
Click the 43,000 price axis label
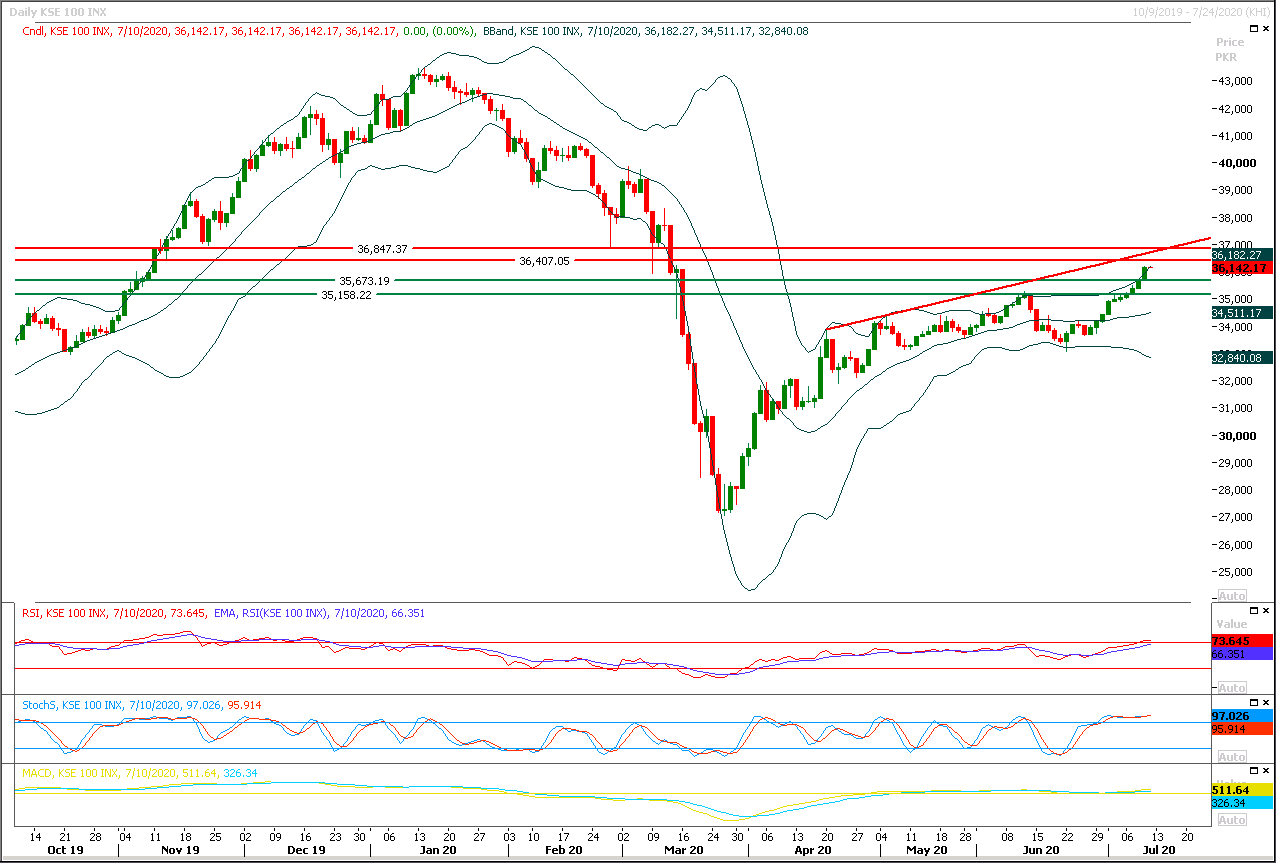coord(1236,81)
